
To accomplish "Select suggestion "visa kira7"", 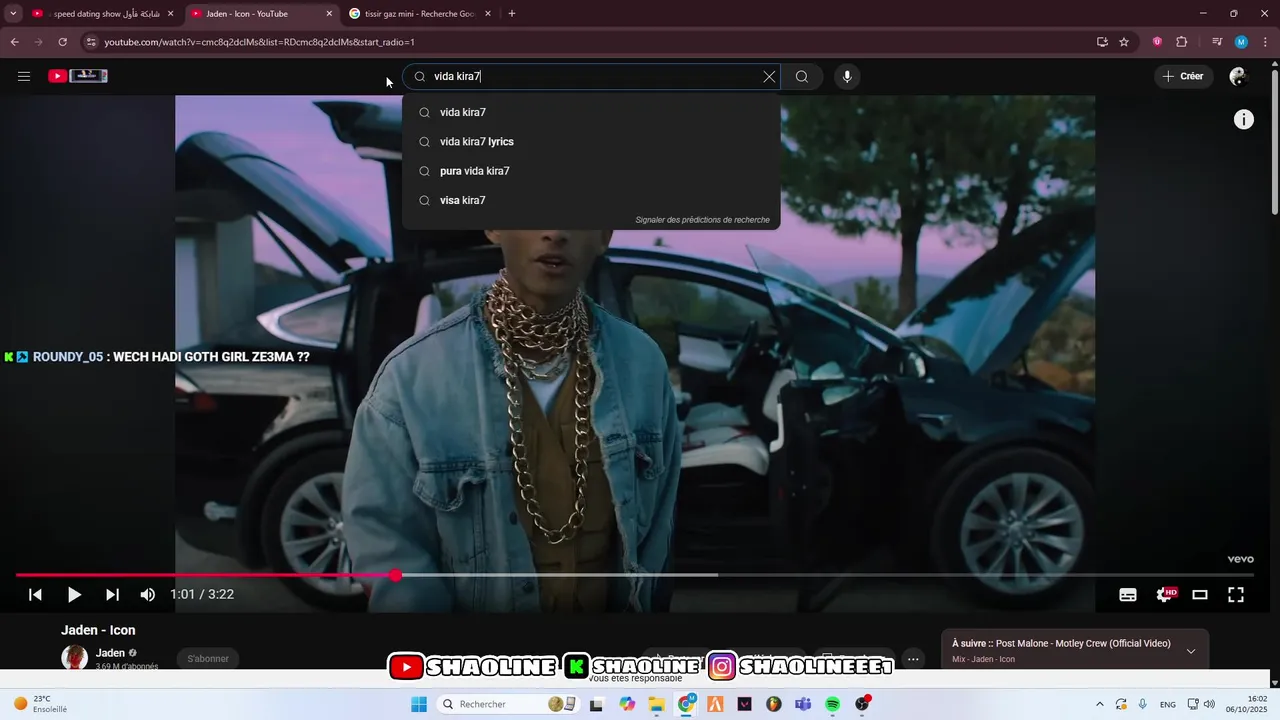I will pos(591,200).
